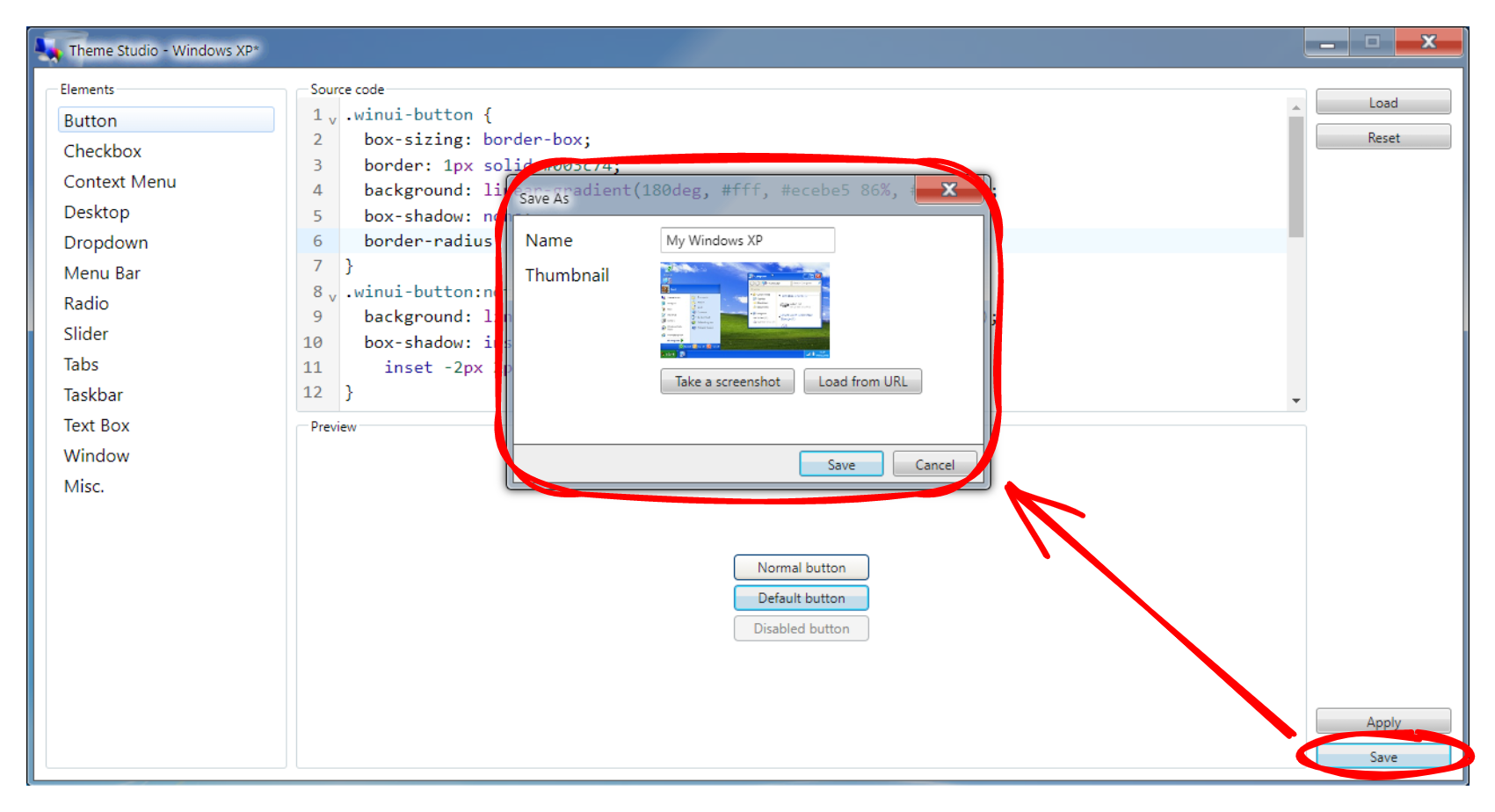This screenshot has width=1495, height=812.
Task: Open the Slider element styles
Action: [86, 334]
